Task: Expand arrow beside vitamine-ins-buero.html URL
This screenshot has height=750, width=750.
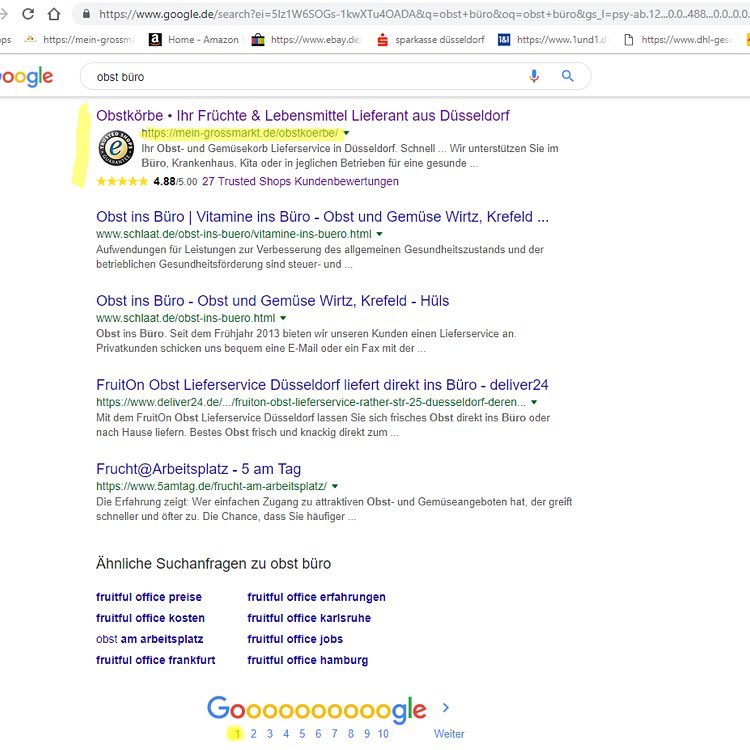Action: pos(379,234)
